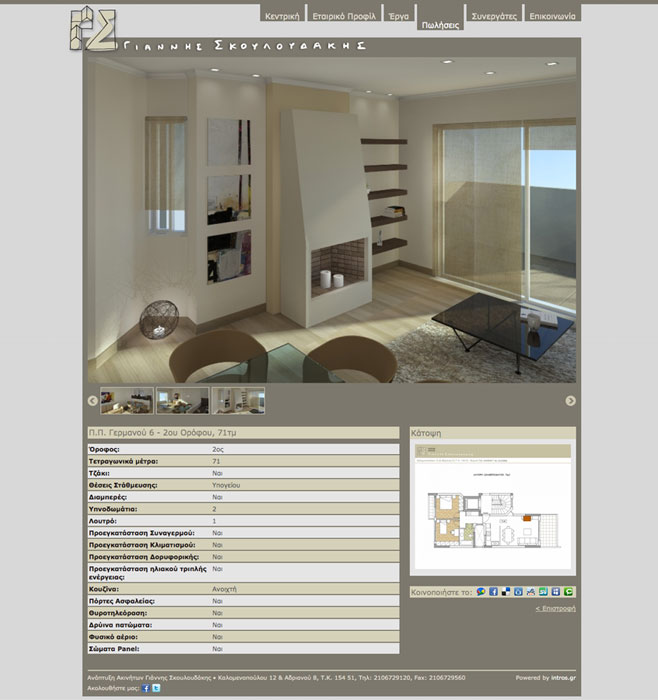Open the Twitter follow icon in footer
658x700 pixels.
click(x=156, y=688)
